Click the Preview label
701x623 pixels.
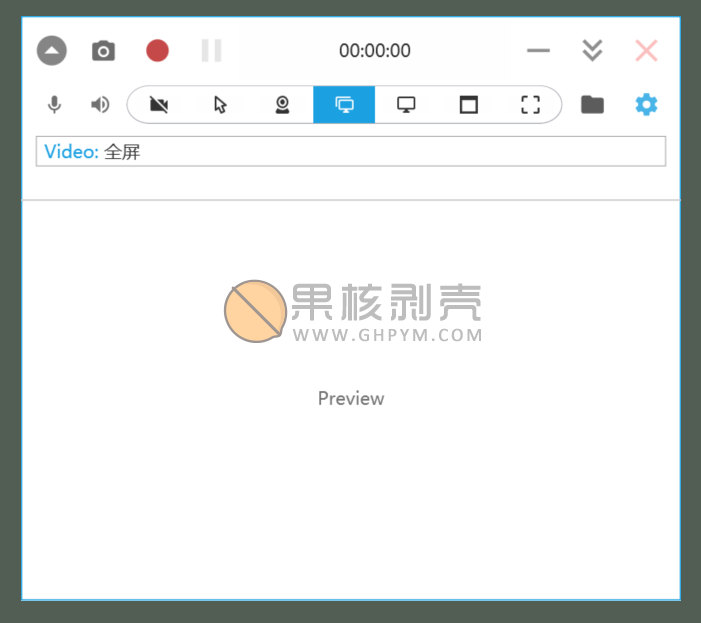(351, 398)
